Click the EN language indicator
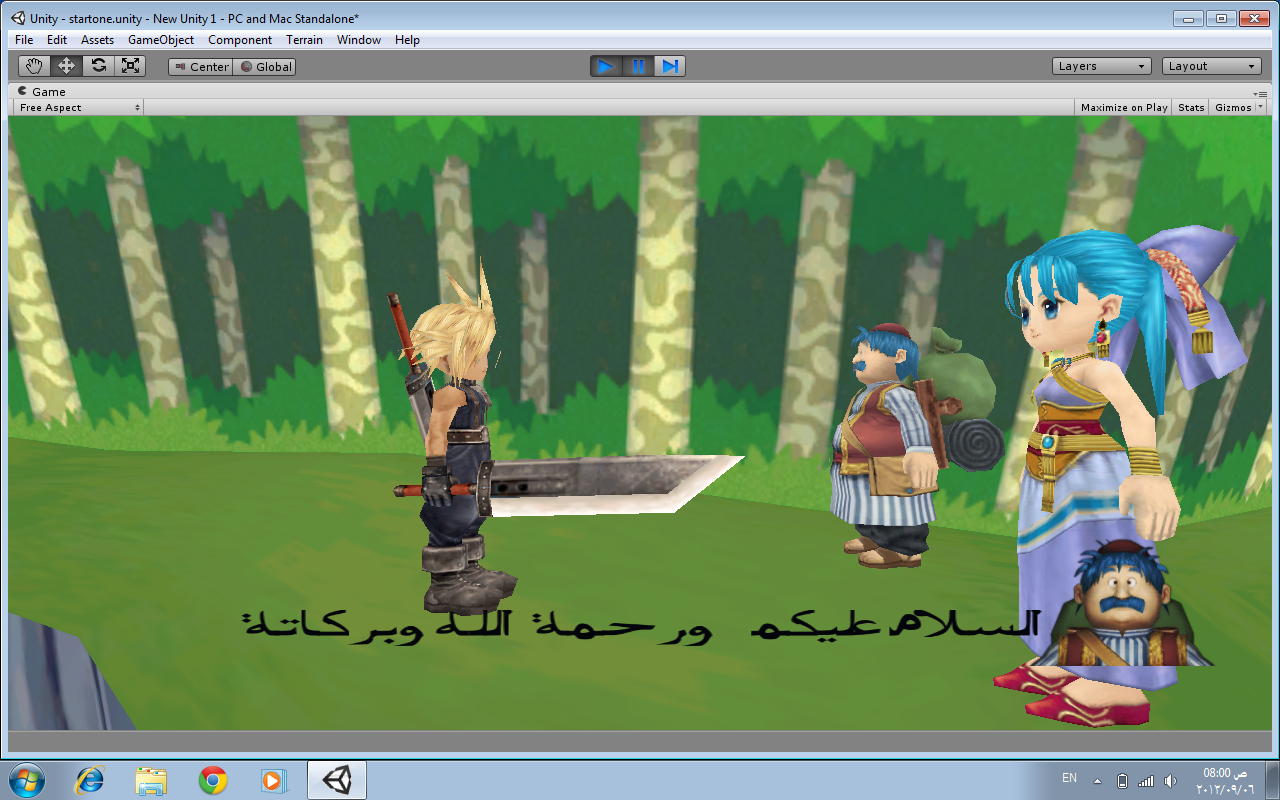This screenshot has width=1280, height=800. coord(1069,778)
